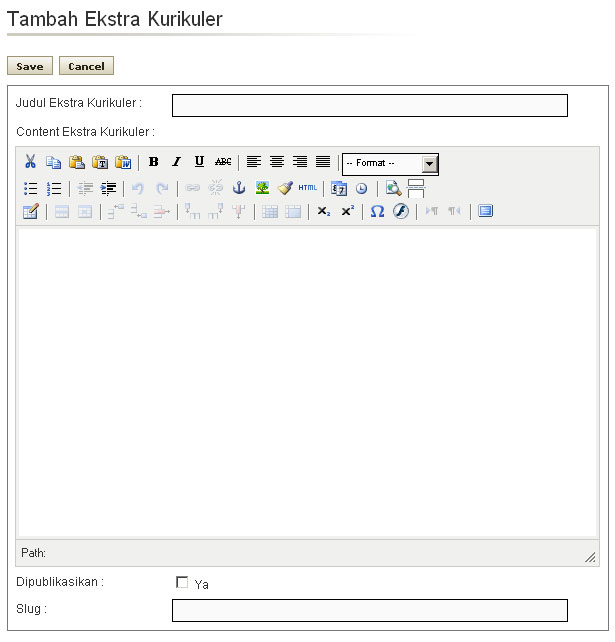Insert an ordered numbered list
Screen dimensions: 615x642
coord(54,188)
